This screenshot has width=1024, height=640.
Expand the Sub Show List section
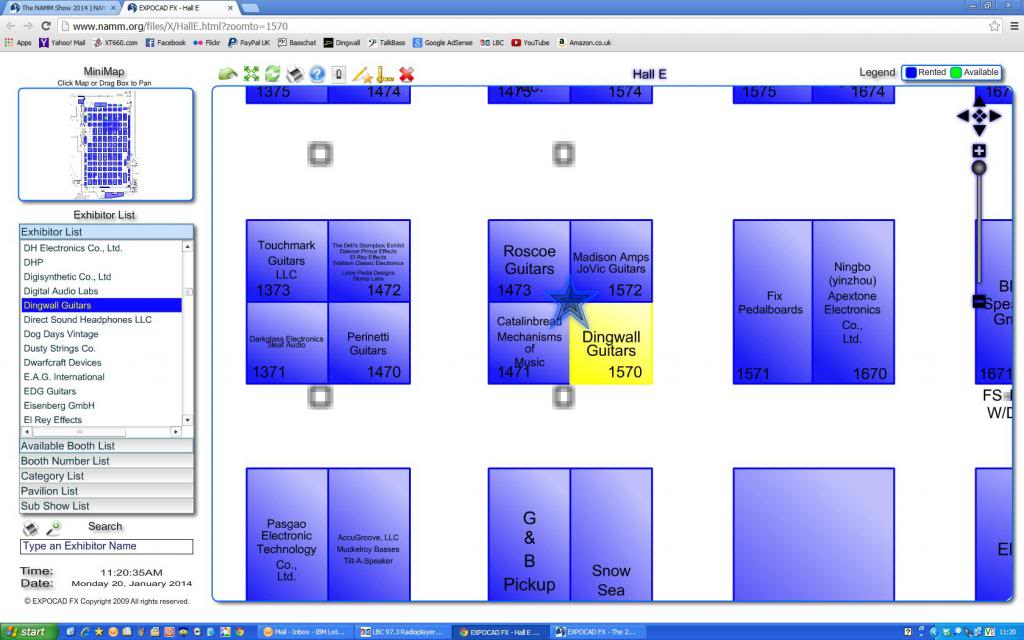point(106,505)
